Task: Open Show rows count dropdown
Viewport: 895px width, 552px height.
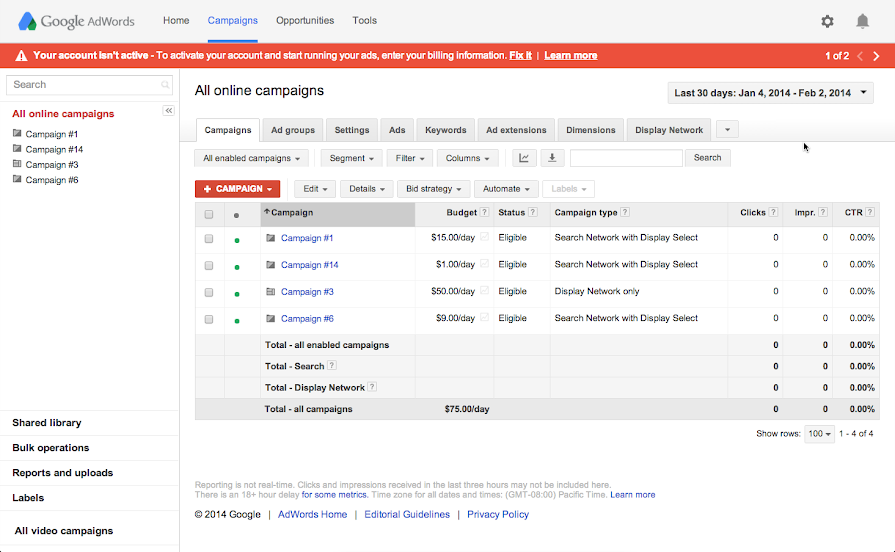Action: click(x=820, y=434)
